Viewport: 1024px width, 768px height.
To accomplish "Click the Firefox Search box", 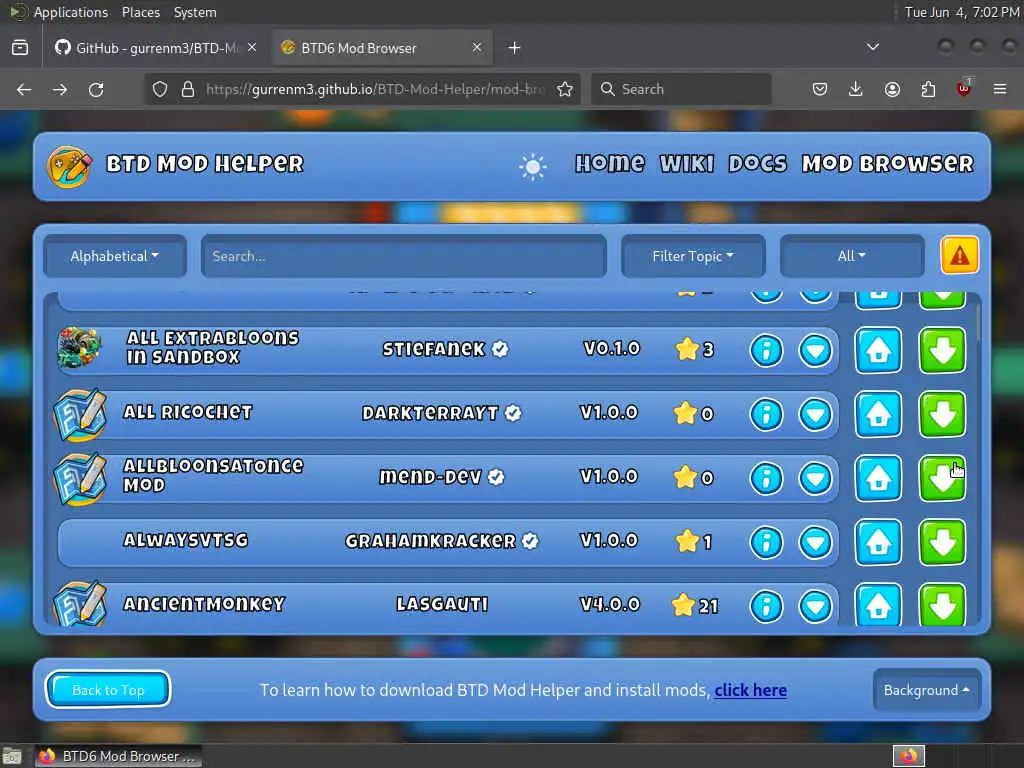I will pos(681,89).
